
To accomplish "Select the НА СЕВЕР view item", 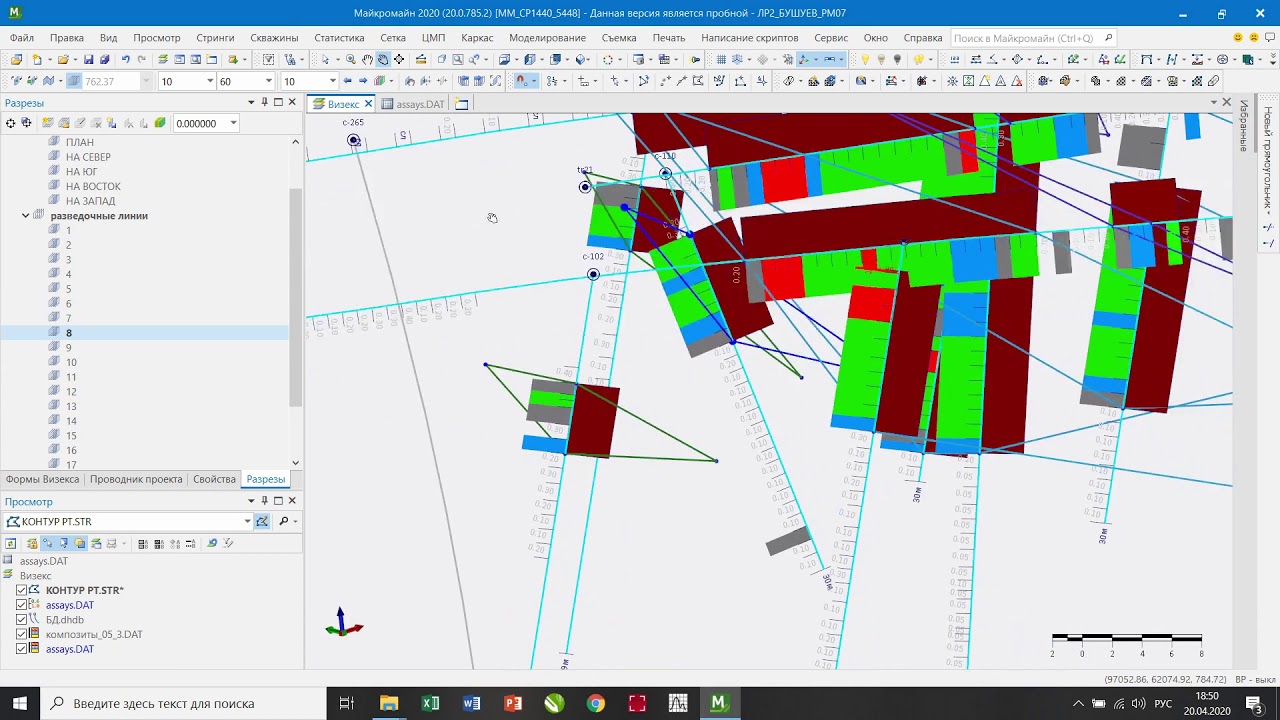I will (88, 157).
